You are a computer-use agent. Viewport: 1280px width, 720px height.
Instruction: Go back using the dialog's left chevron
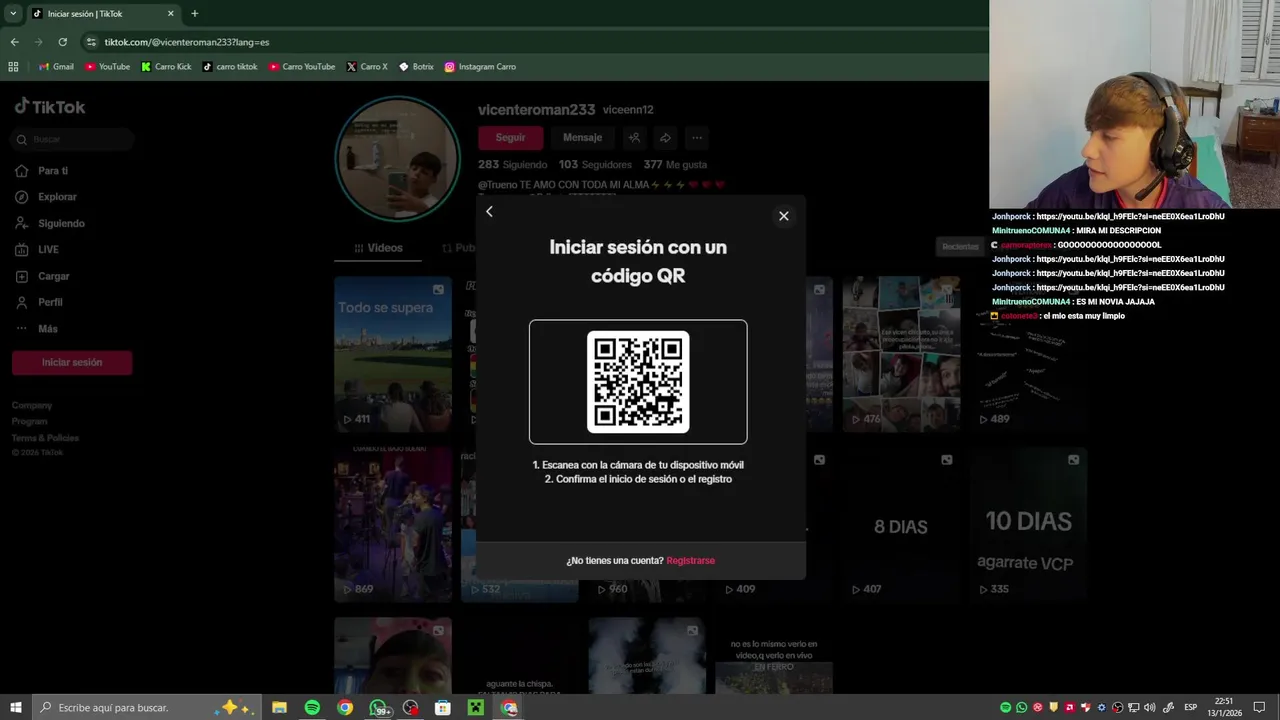pos(489,211)
